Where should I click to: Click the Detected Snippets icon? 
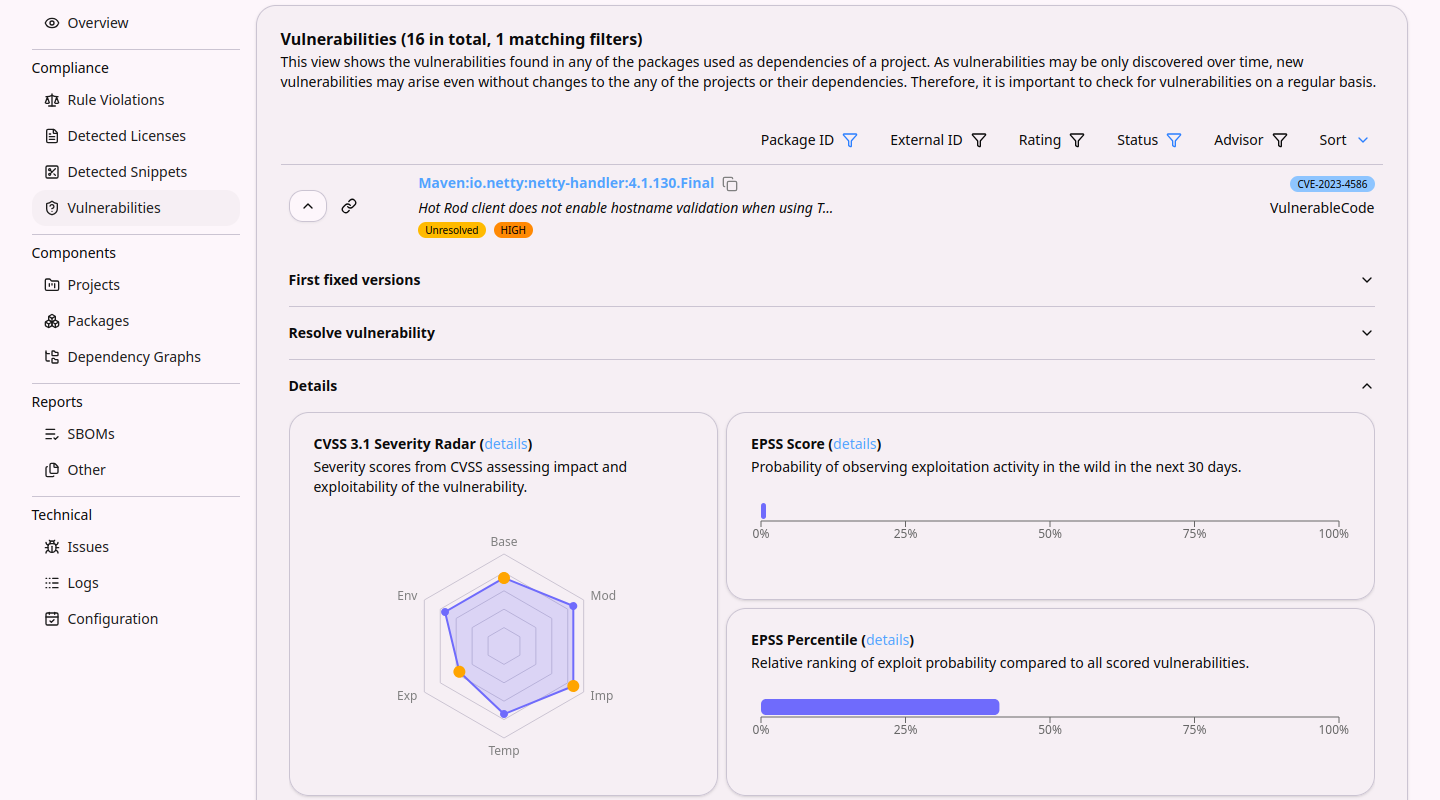point(52,172)
